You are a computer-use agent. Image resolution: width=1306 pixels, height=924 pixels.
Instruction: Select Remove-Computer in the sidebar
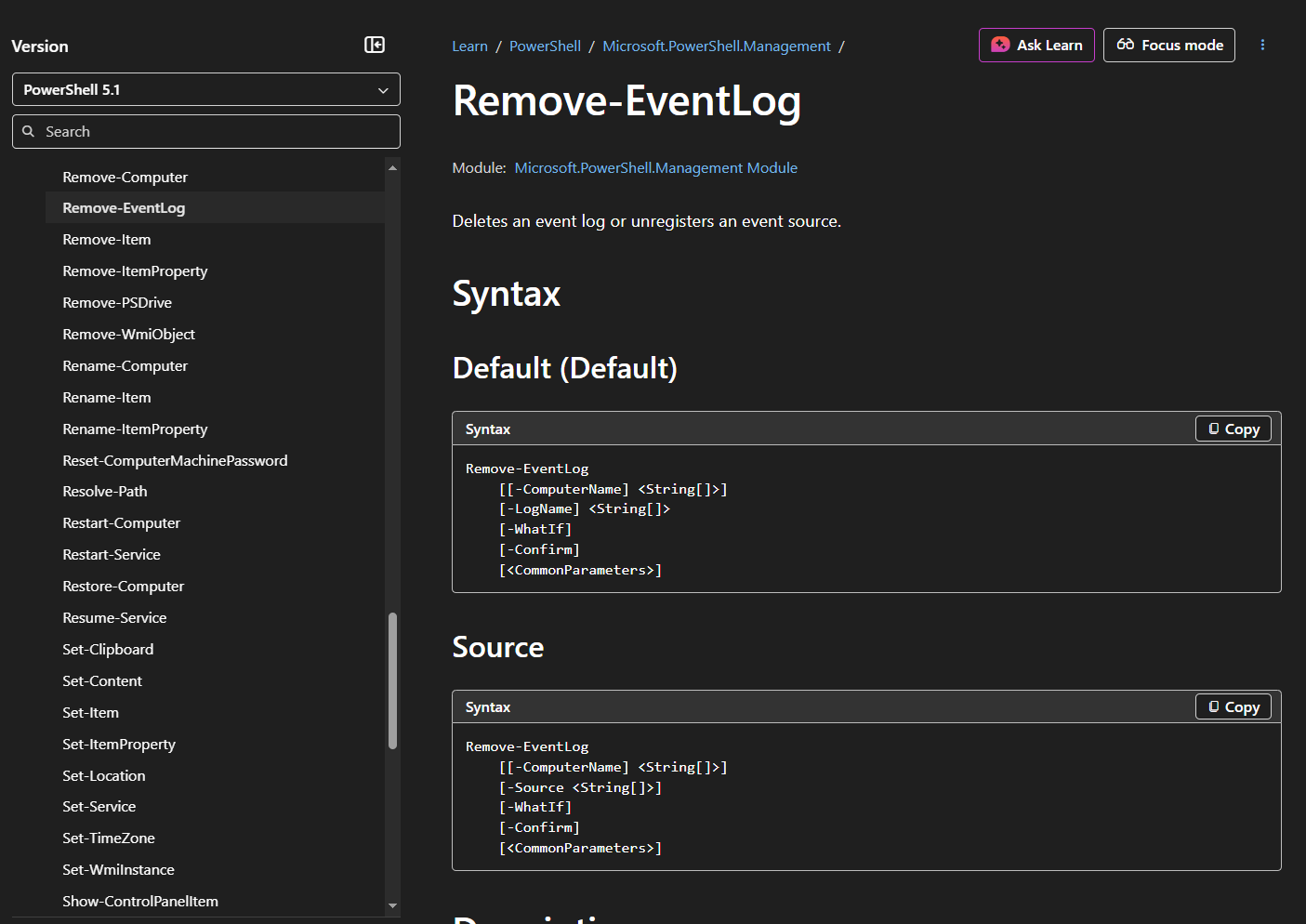point(125,177)
